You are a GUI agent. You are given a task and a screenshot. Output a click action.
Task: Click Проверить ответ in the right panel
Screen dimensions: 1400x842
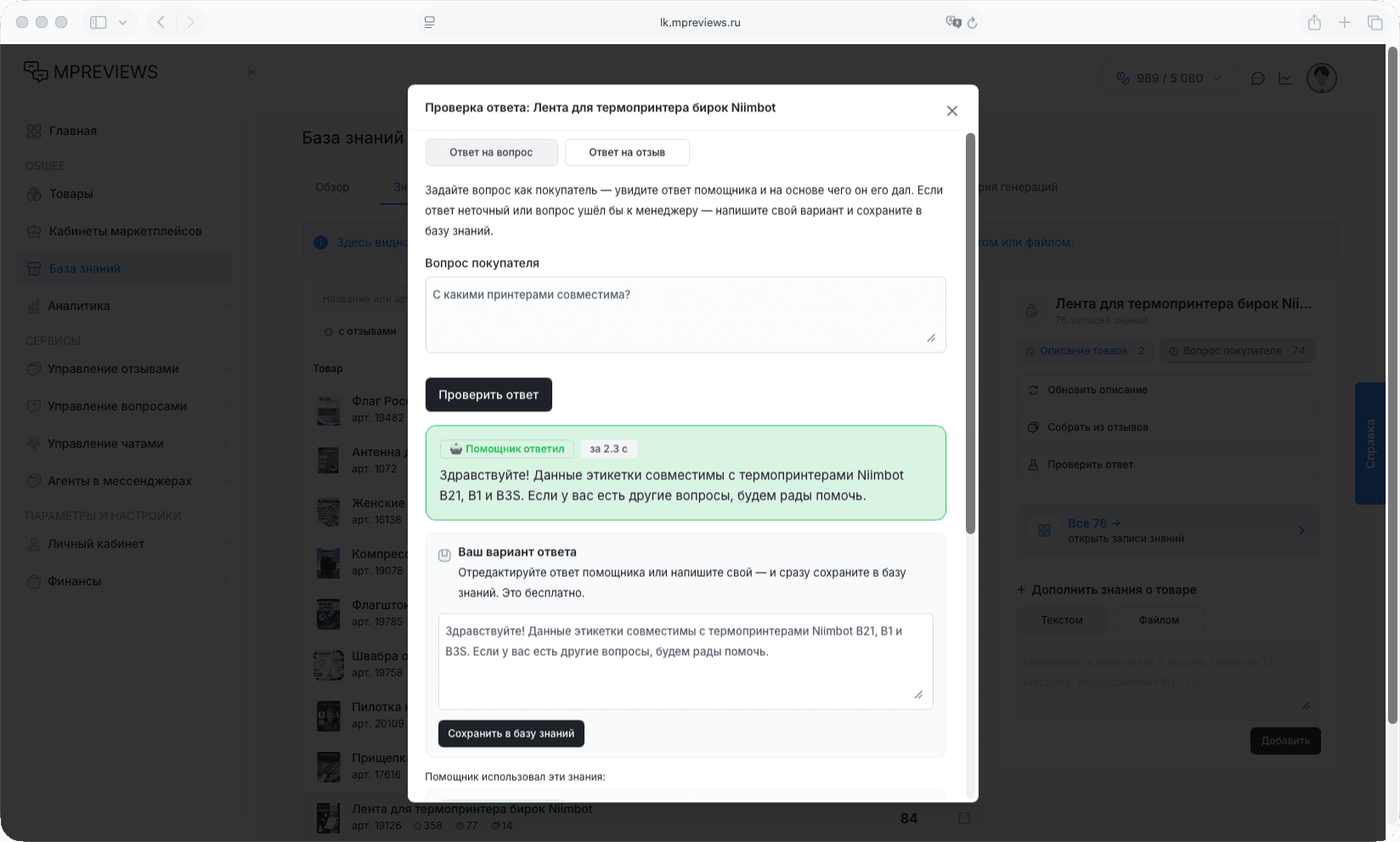coord(1169,465)
